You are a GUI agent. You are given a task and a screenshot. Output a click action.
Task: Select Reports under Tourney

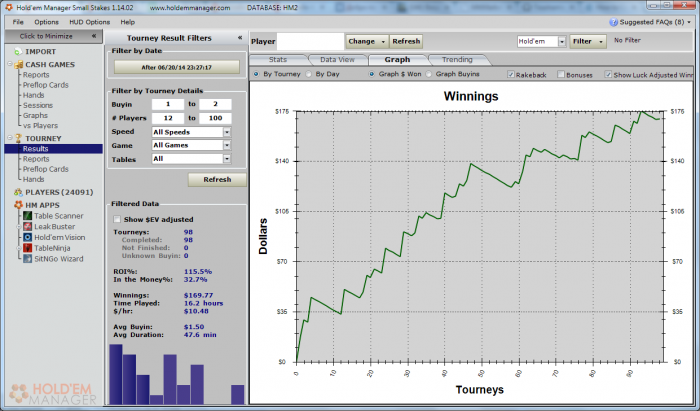pos(36,159)
